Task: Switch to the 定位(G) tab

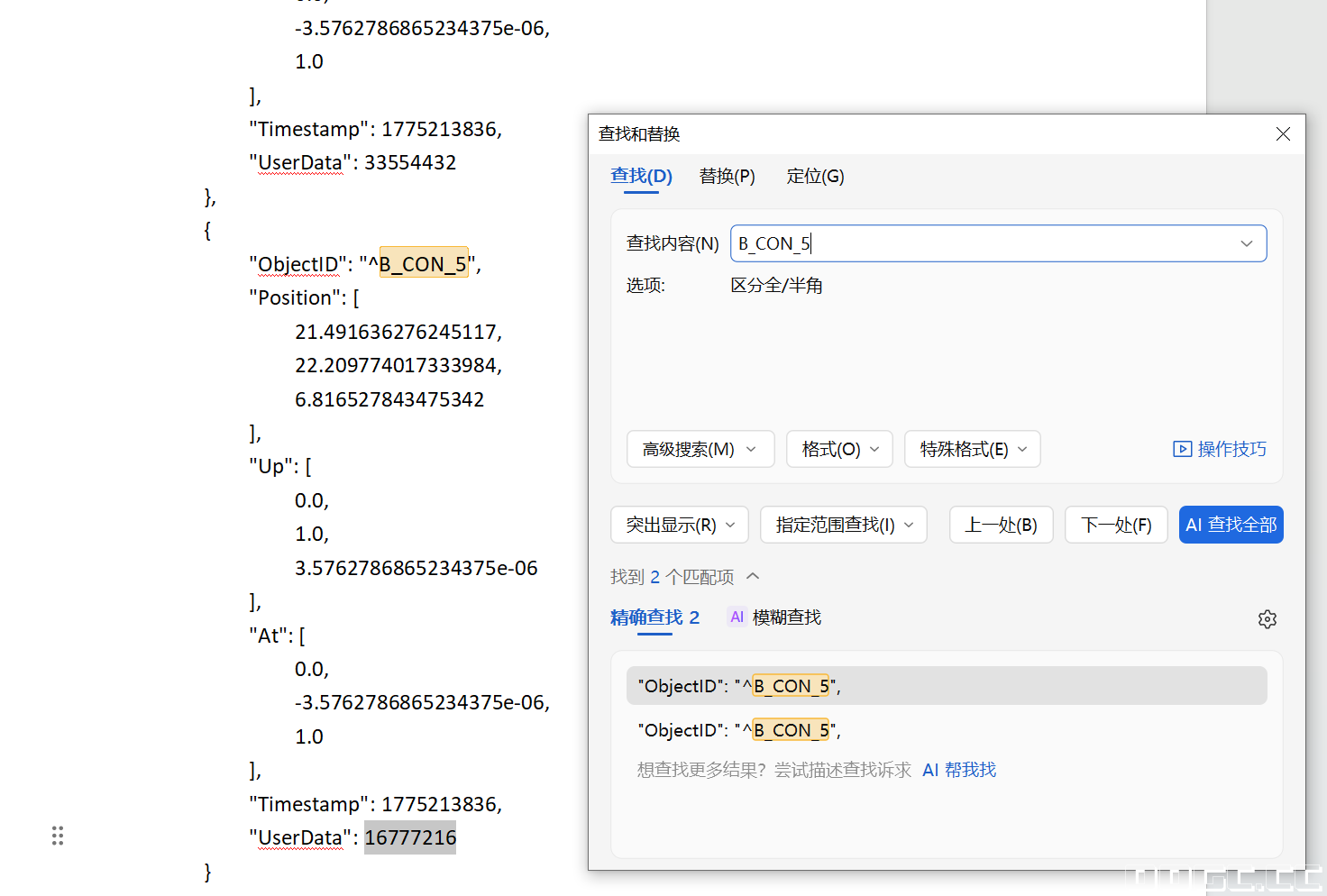Action: click(815, 177)
